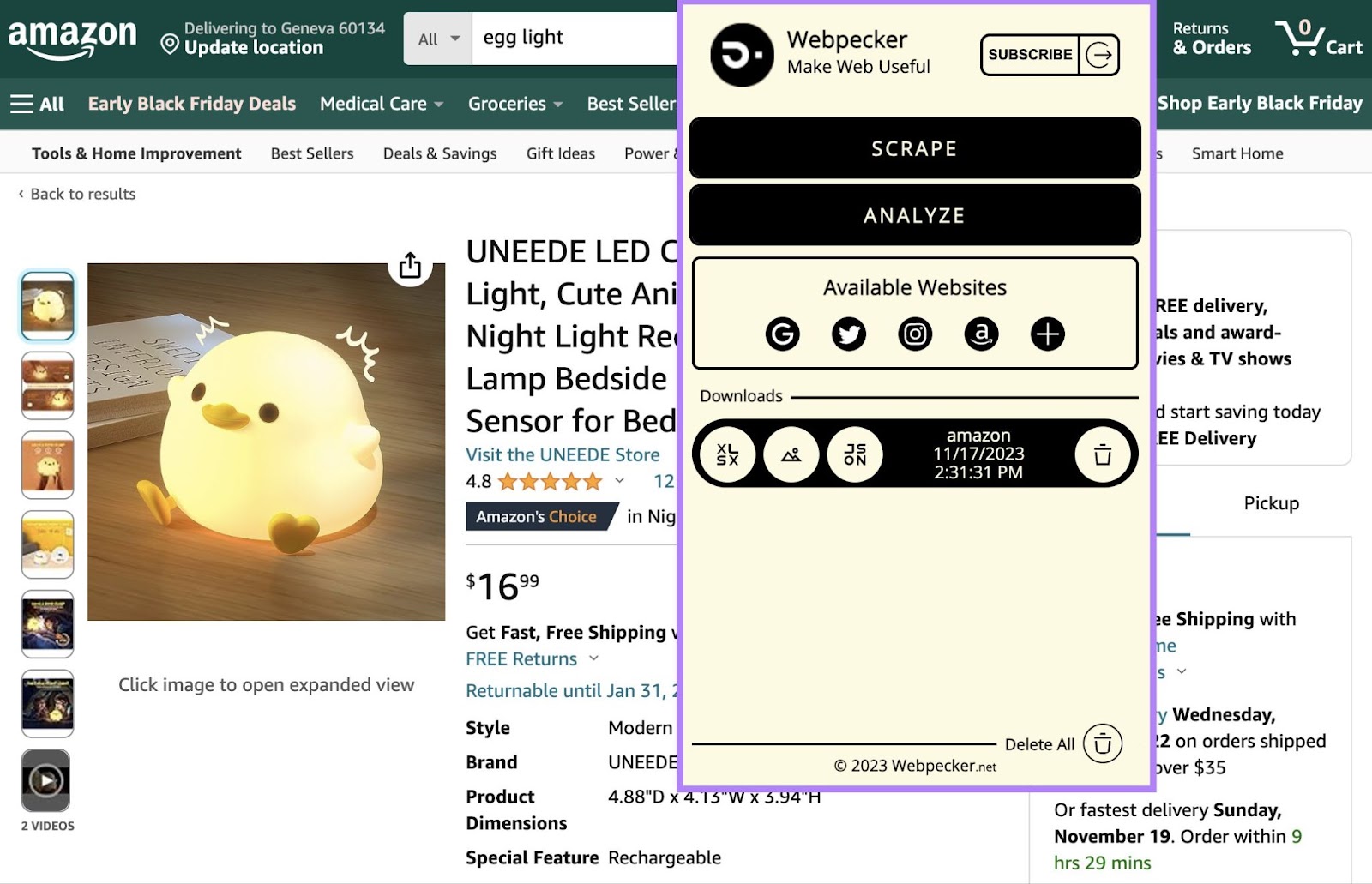This screenshot has height=884, width=1372.
Task: Select the first duck lamp thumbnail
Action: pos(47,306)
